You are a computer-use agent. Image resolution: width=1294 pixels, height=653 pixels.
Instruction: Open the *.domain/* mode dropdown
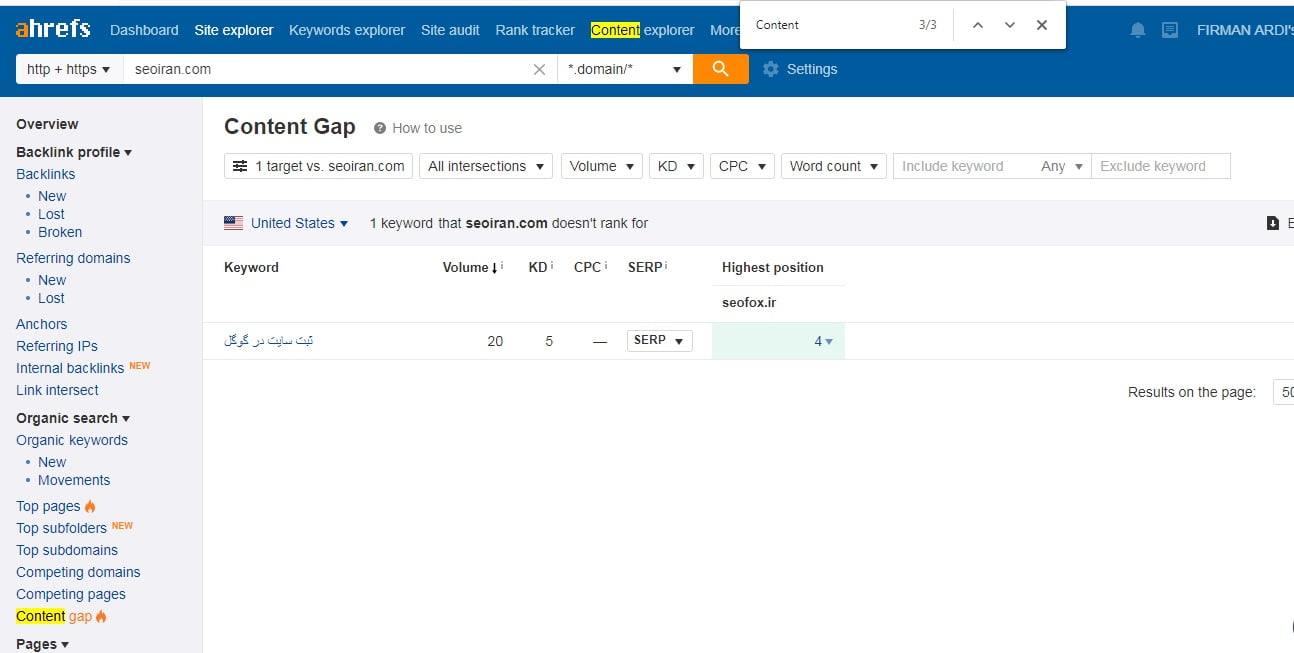(x=625, y=69)
